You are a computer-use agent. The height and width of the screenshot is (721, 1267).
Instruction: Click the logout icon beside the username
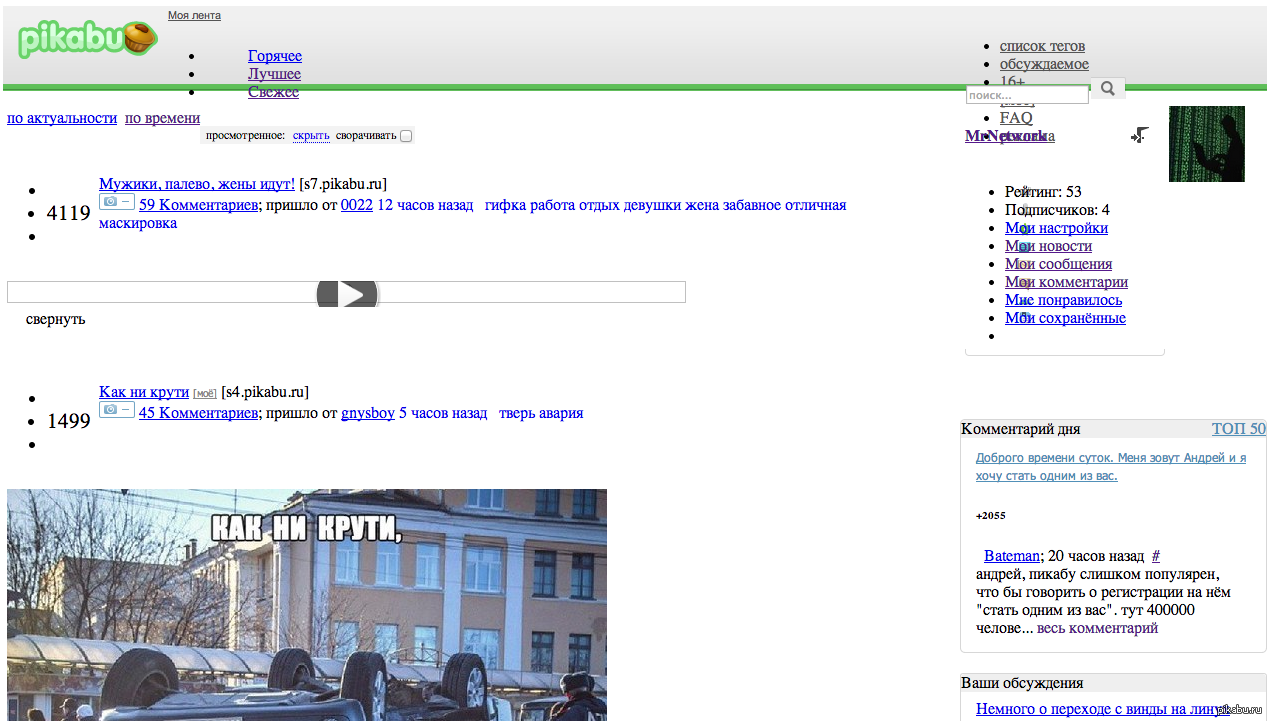1140,135
